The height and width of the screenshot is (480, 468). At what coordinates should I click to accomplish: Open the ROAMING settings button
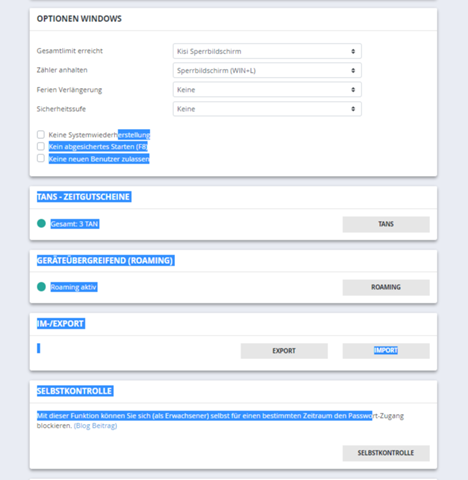(386, 287)
